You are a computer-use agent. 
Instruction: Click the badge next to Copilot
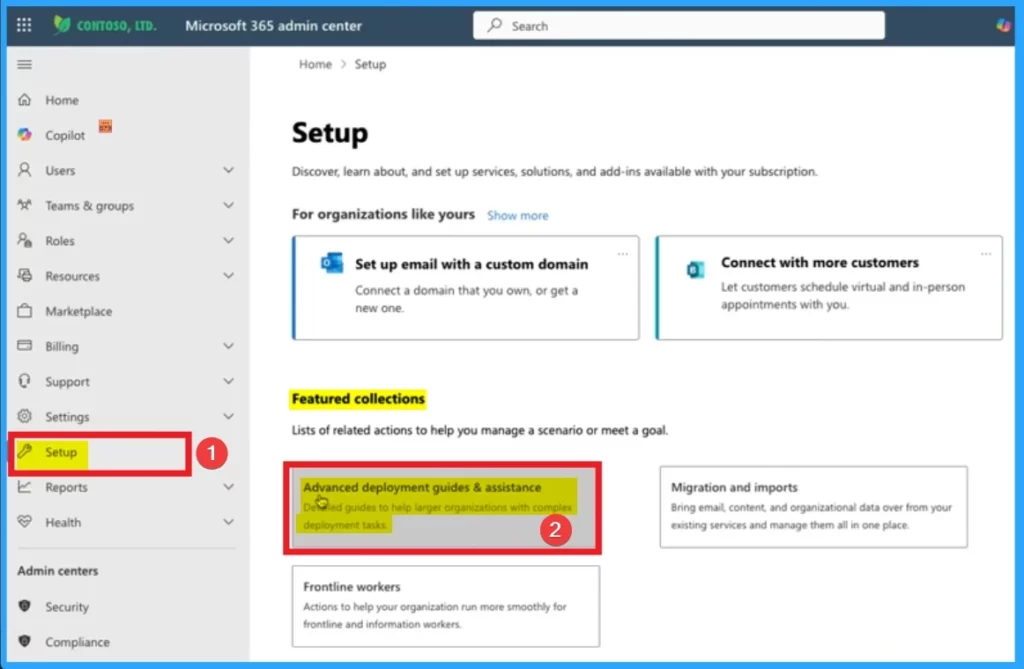(x=105, y=126)
